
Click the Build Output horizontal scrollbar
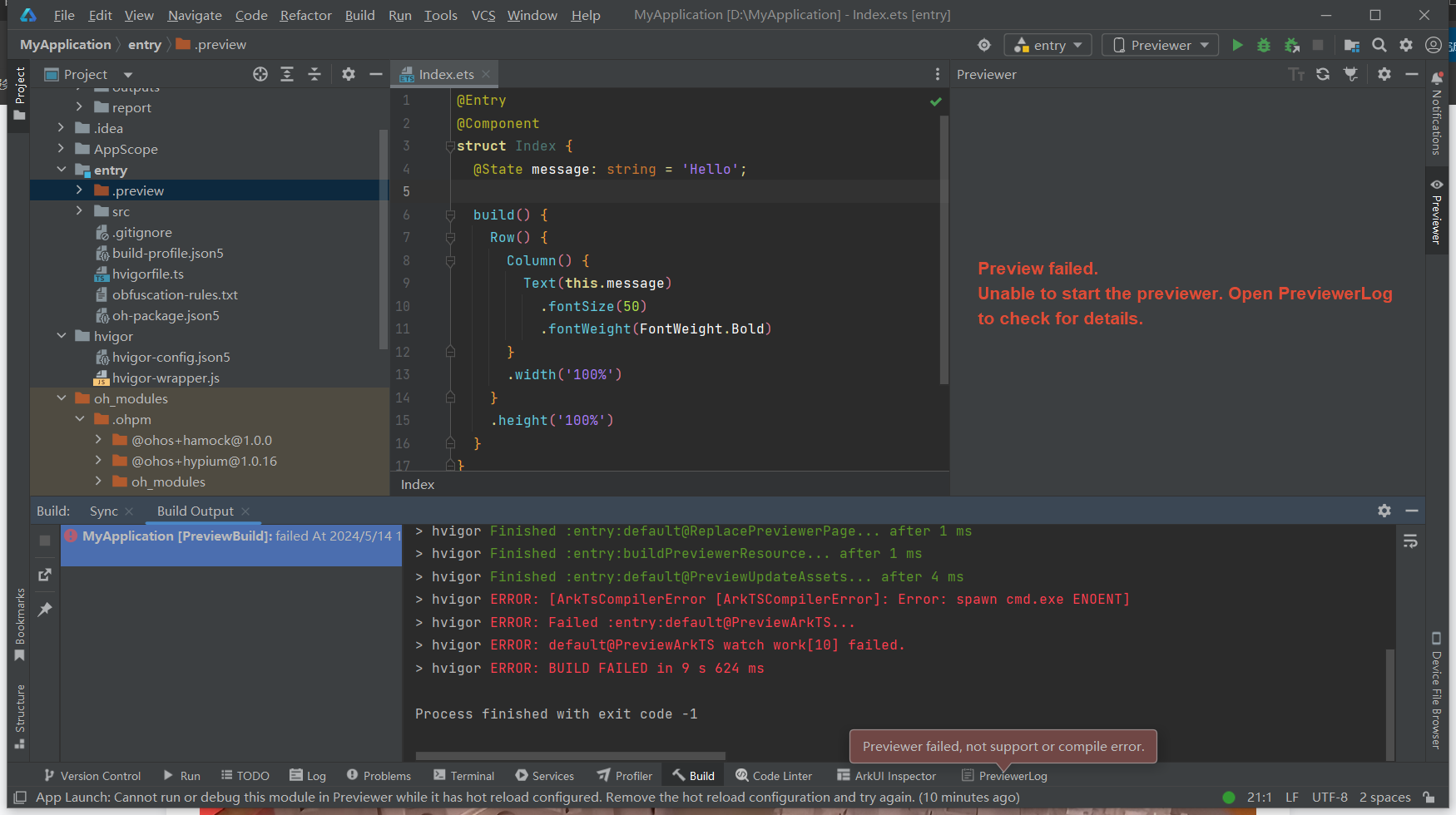(x=570, y=756)
